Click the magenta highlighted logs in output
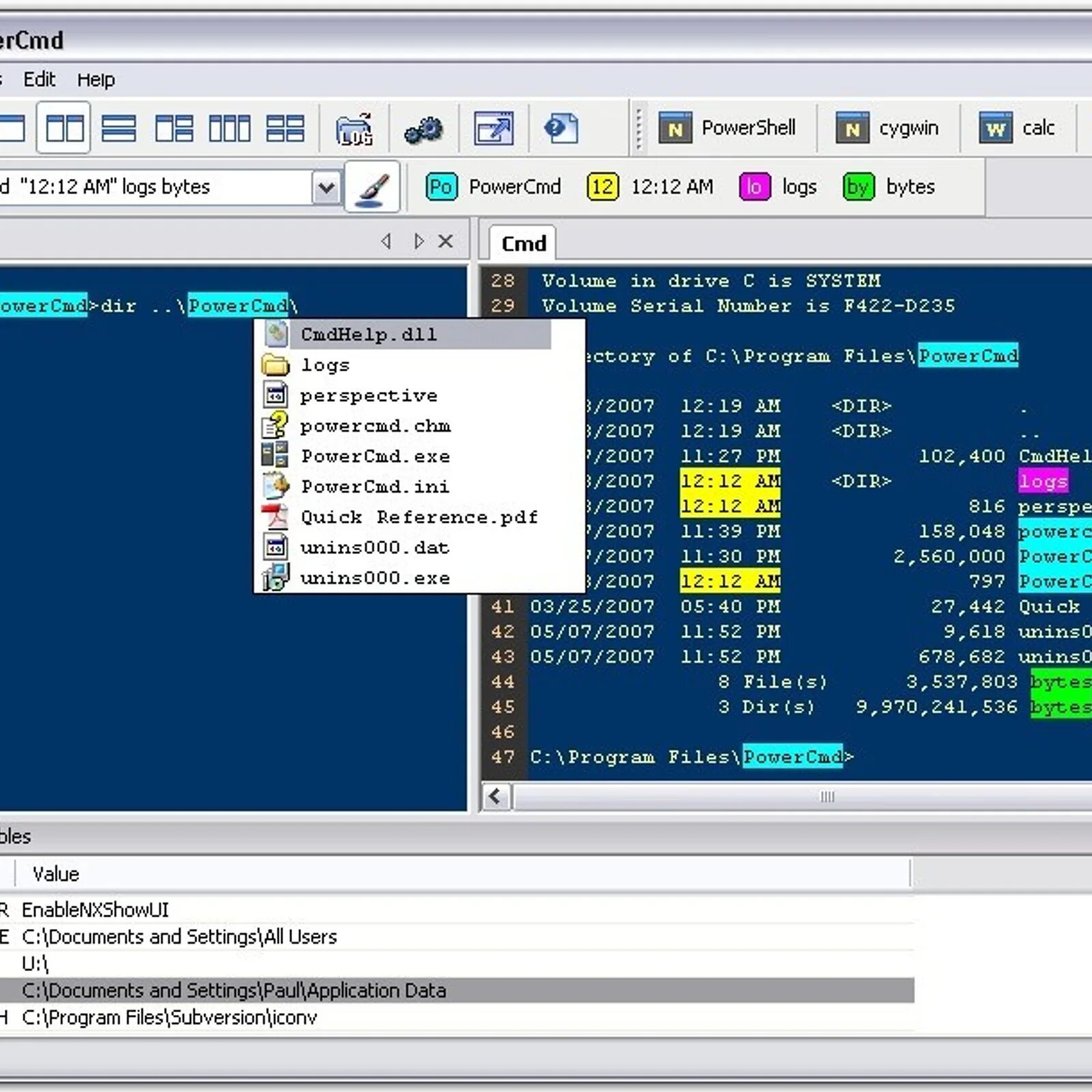Viewport: 1092px width, 1092px height. pos(1043,480)
